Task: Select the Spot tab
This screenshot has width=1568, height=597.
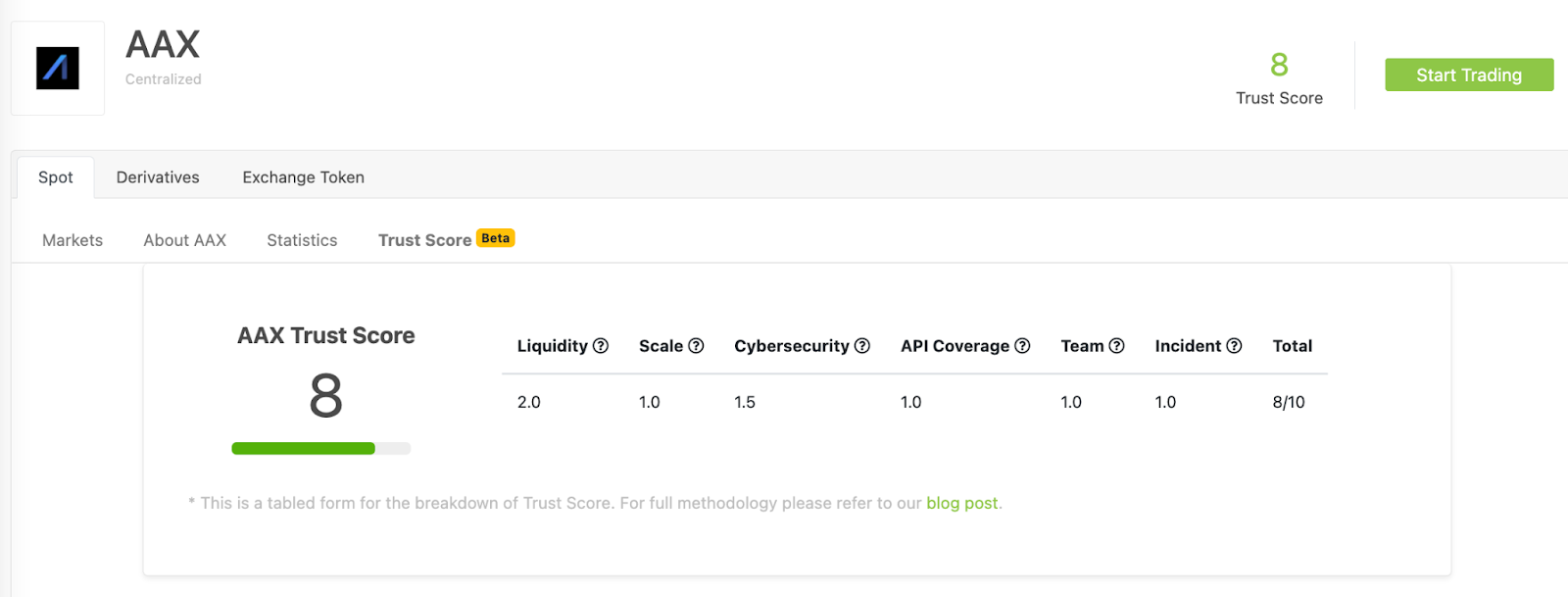Action: pyautogui.click(x=56, y=177)
